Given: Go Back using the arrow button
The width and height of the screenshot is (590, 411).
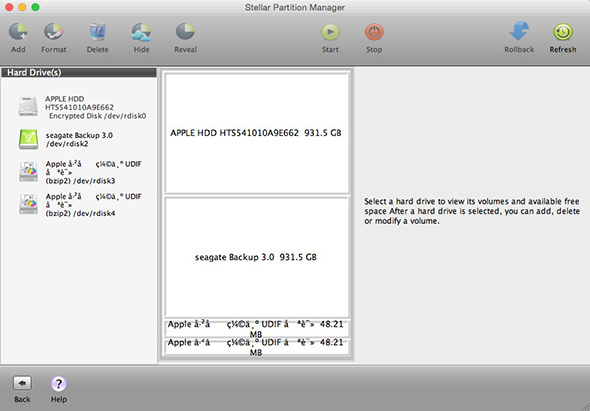Looking at the screenshot, I should 22,384.
